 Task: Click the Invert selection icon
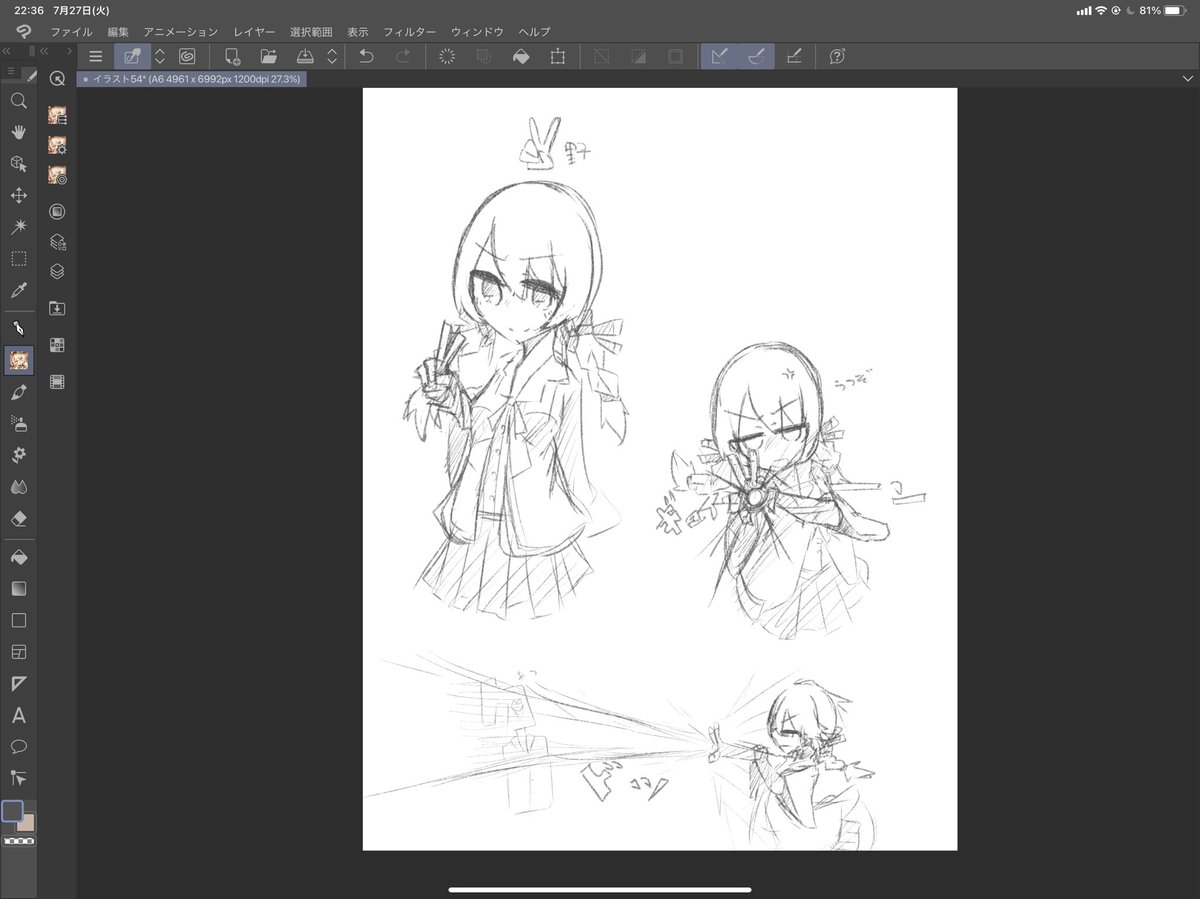point(638,56)
